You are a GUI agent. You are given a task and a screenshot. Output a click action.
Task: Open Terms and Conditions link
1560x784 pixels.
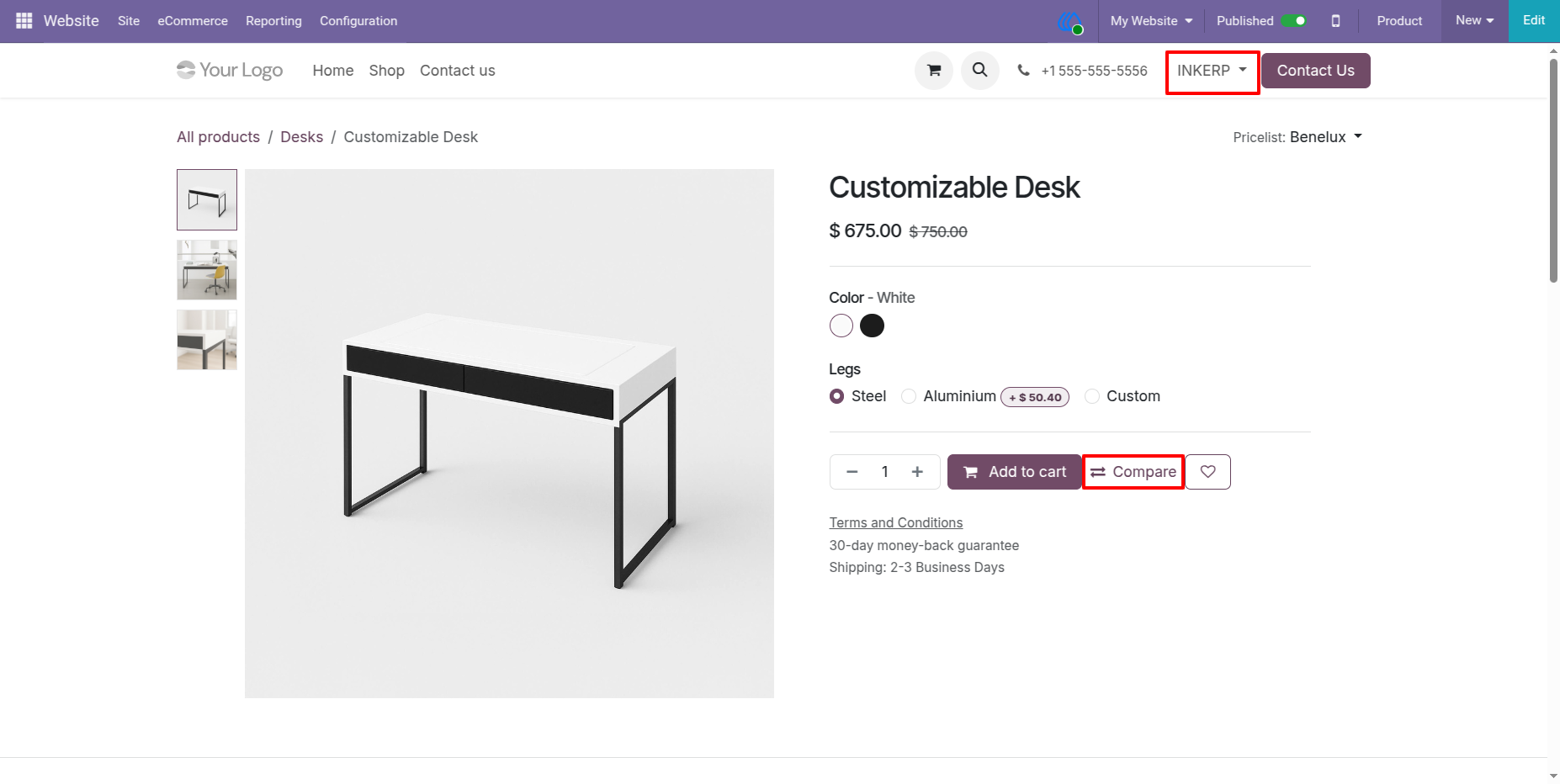(x=896, y=522)
